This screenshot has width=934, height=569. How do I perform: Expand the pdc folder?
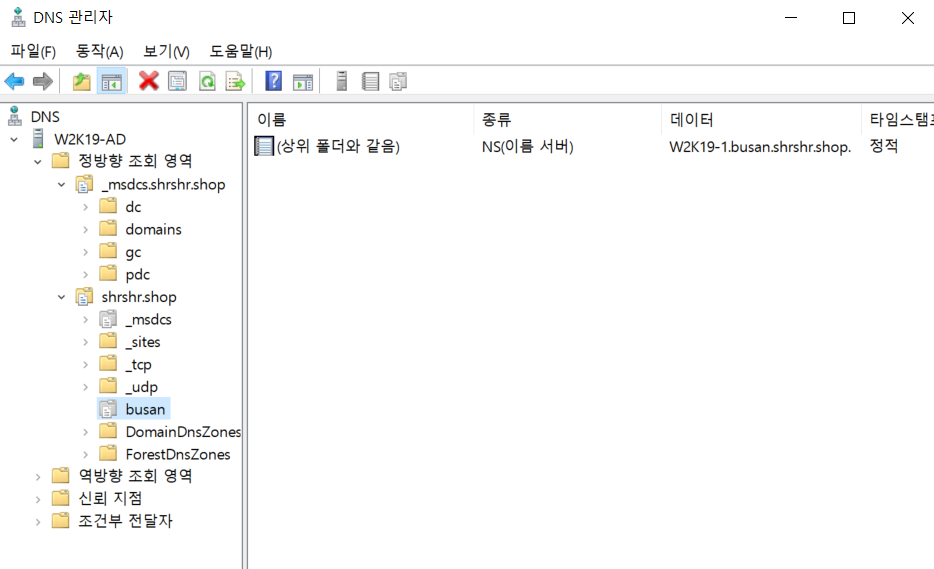click(x=85, y=275)
